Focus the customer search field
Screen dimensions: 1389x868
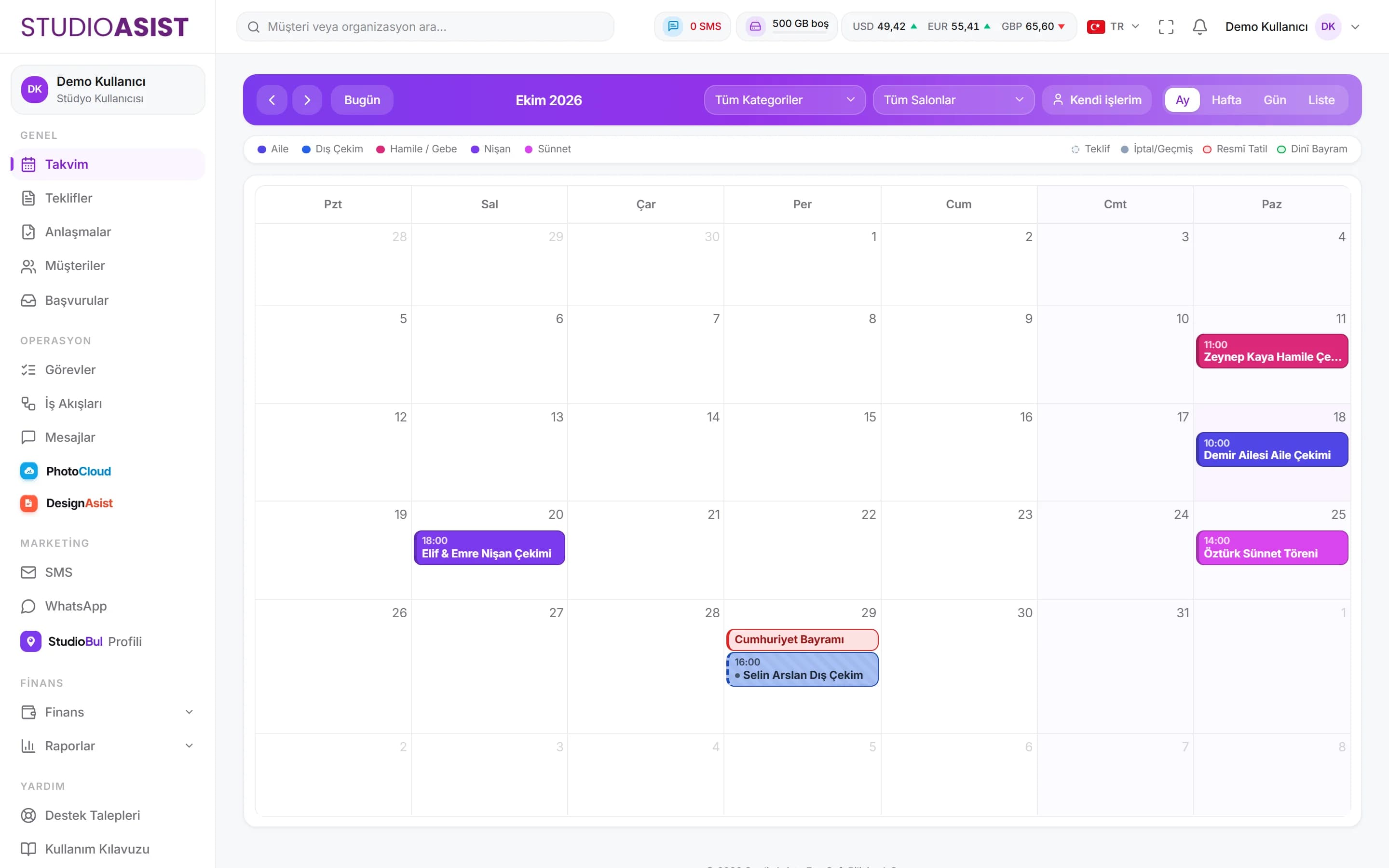425,27
